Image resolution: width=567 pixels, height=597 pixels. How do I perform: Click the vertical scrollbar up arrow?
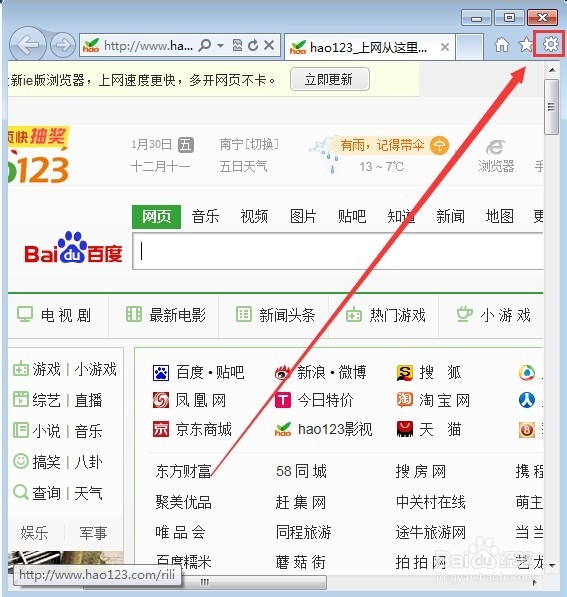pos(552,70)
